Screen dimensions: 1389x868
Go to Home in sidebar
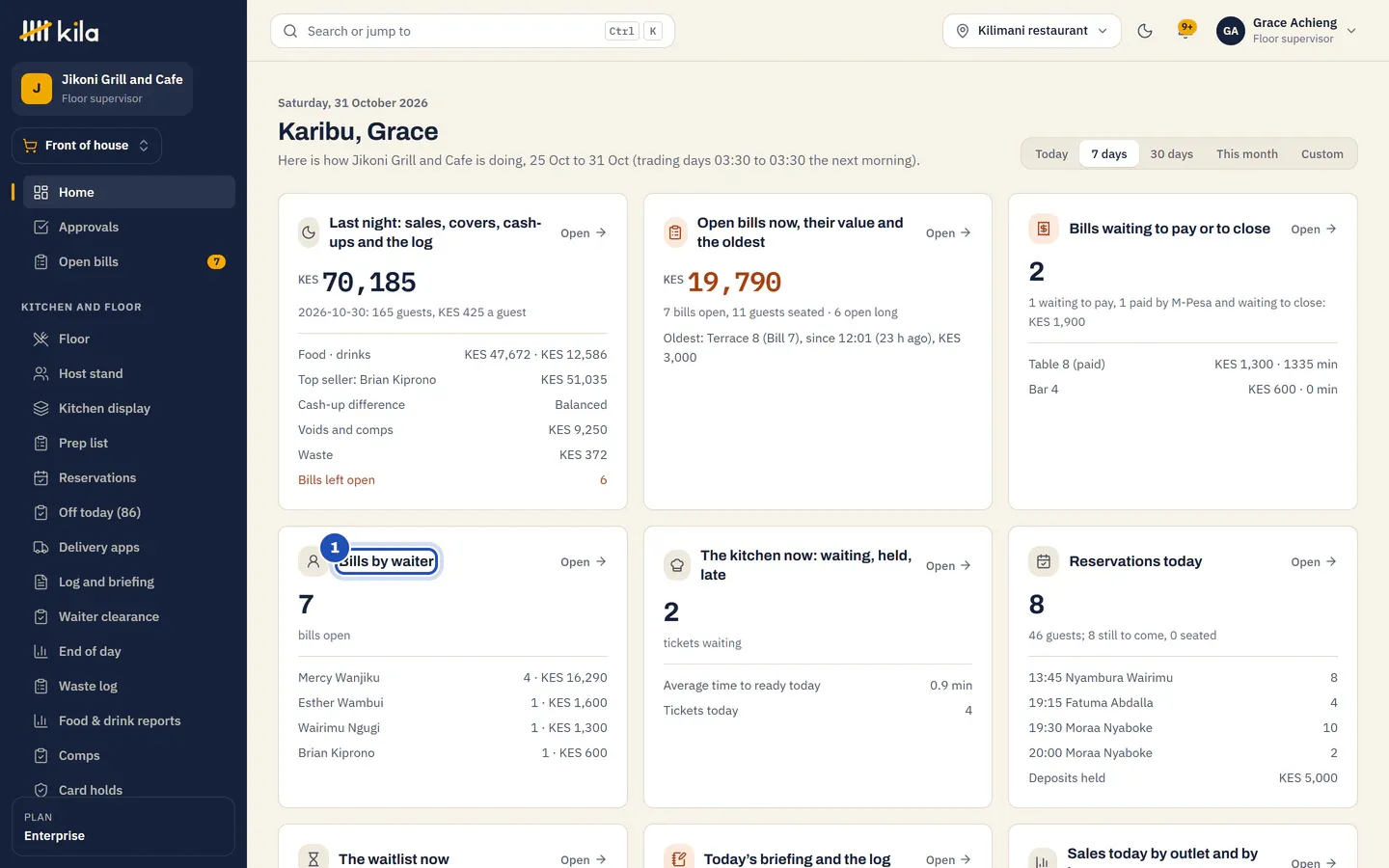(129, 192)
